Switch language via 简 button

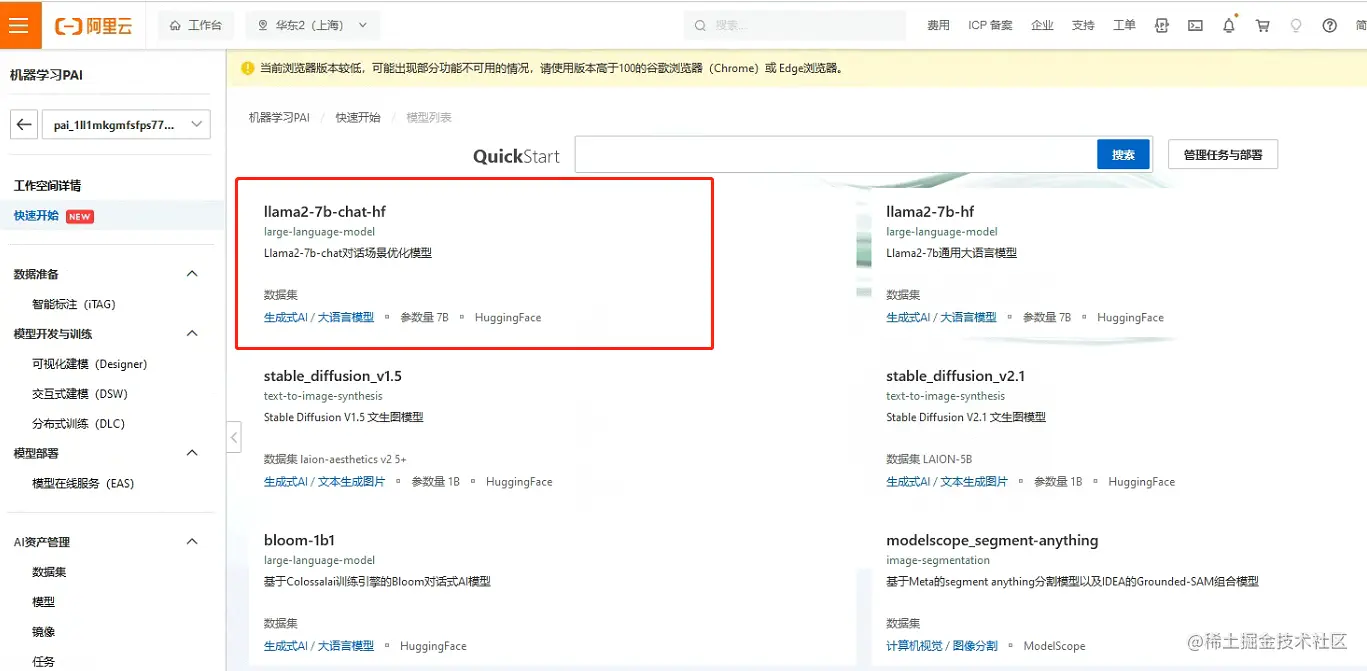[1360, 25]
